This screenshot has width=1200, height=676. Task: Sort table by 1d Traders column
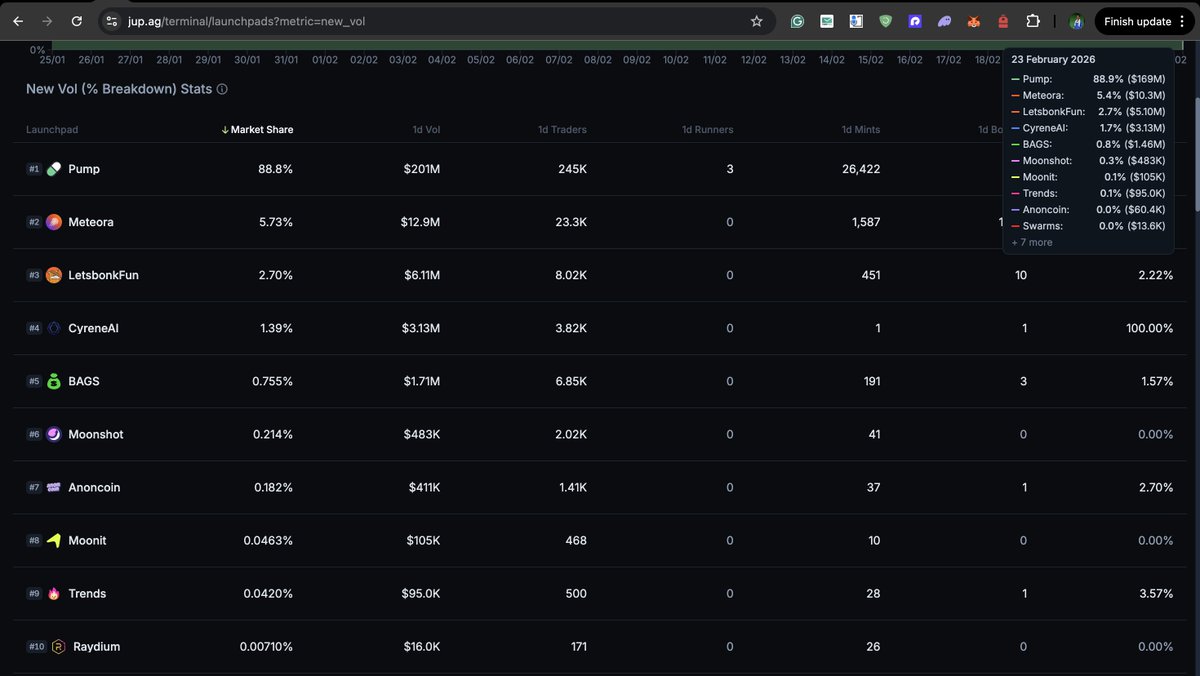[562, 130]
